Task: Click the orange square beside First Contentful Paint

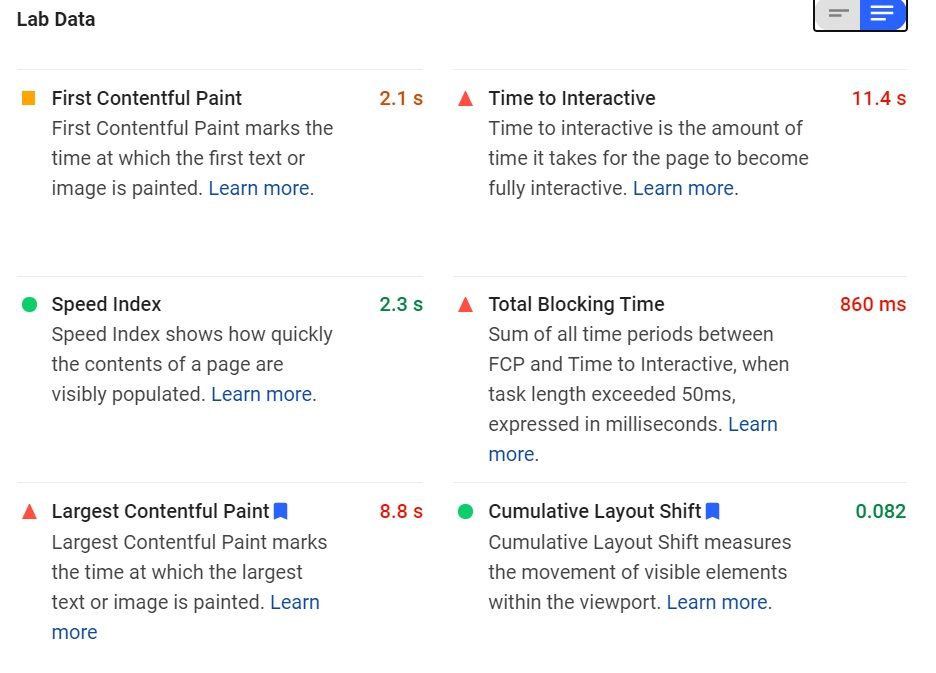Action: coord(29,98)
